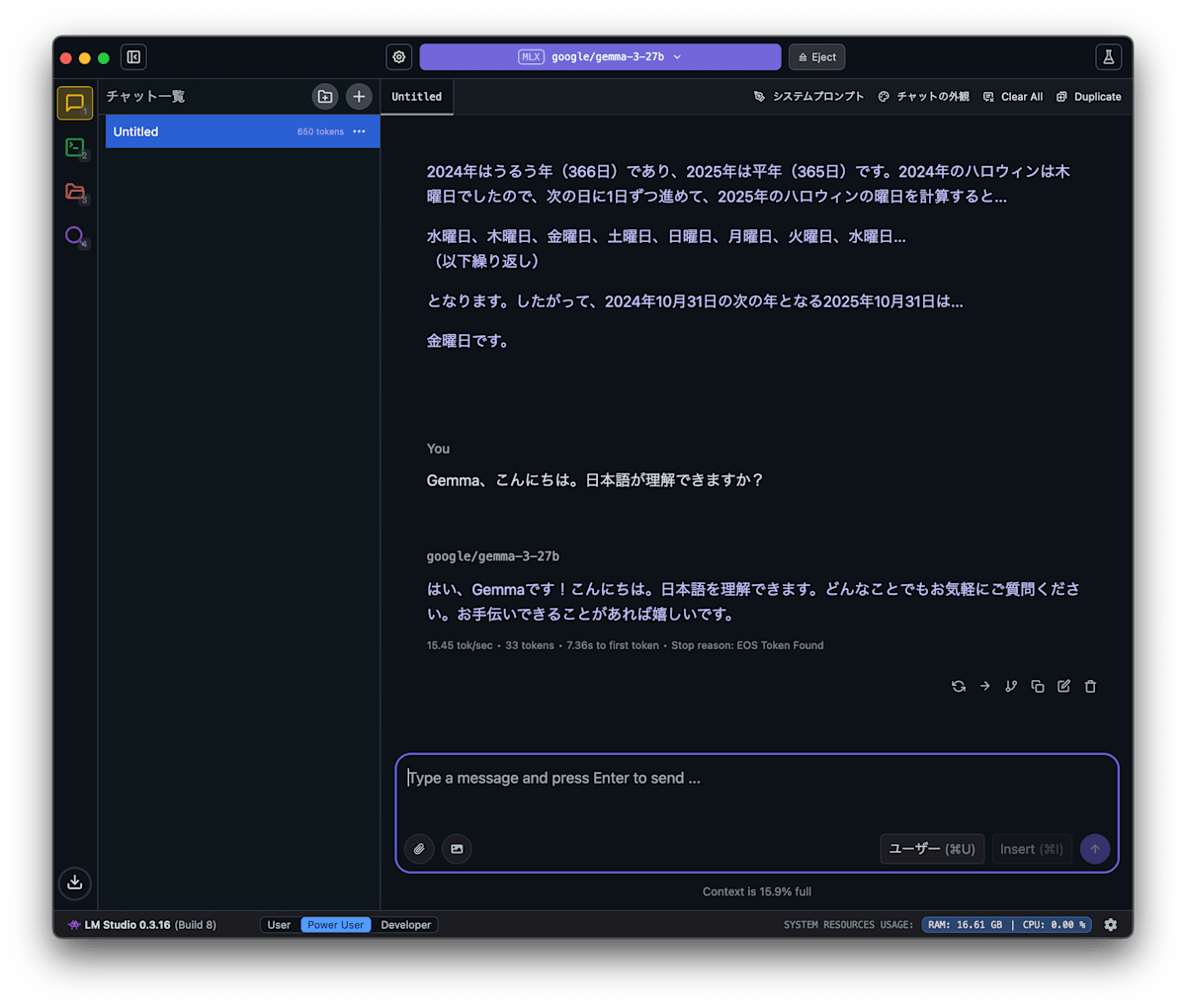Screen dimensions: 1186x1008
Task: Send the message arrow button
Action: (x=1095, y=849)
